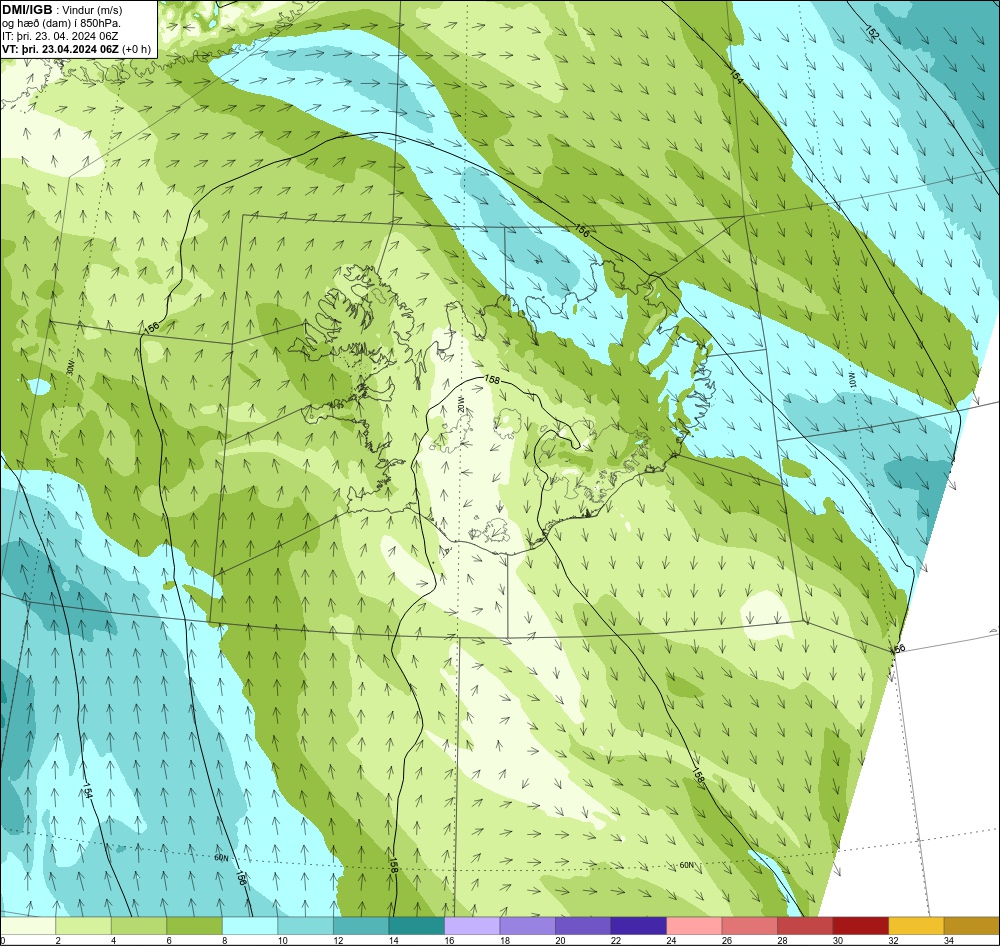This screenshot has height=946, width=1000.
Task: Click legend scale number '24'
Action: [671, 940]
